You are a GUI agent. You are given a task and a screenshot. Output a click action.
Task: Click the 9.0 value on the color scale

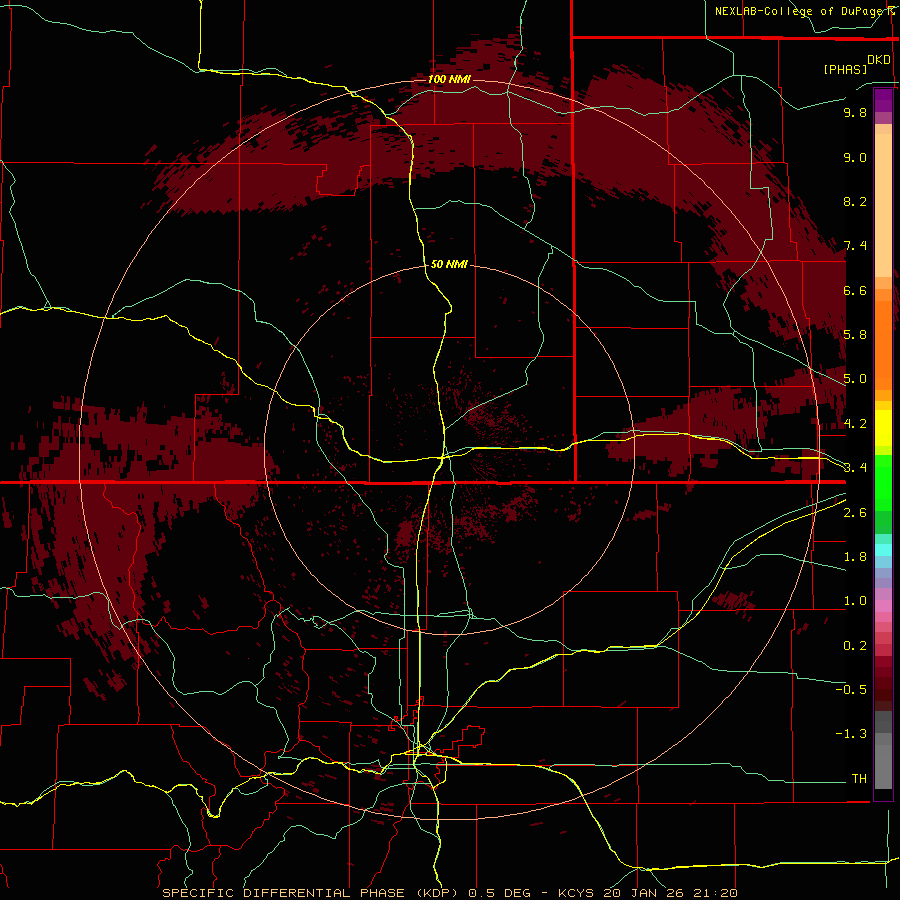(855, 157)
